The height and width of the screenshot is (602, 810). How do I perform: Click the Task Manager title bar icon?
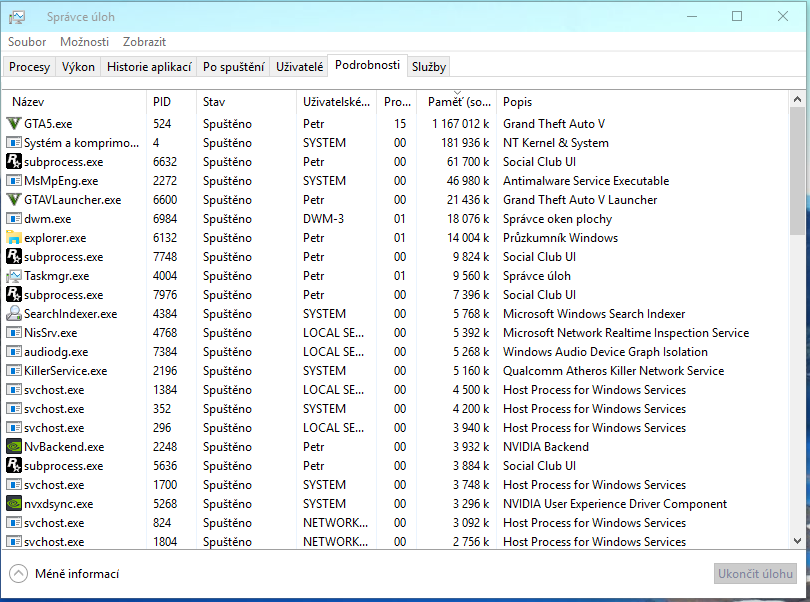tap(17, 17)
